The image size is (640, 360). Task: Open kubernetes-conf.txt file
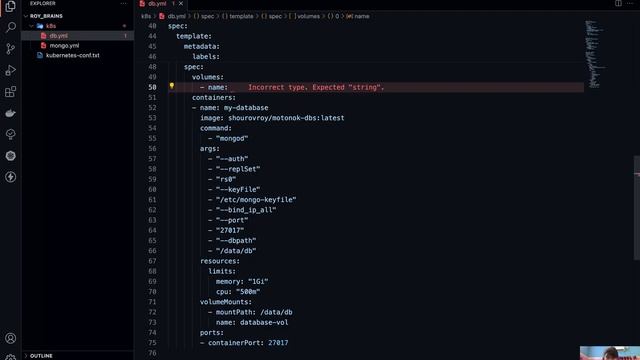(73, 55)
